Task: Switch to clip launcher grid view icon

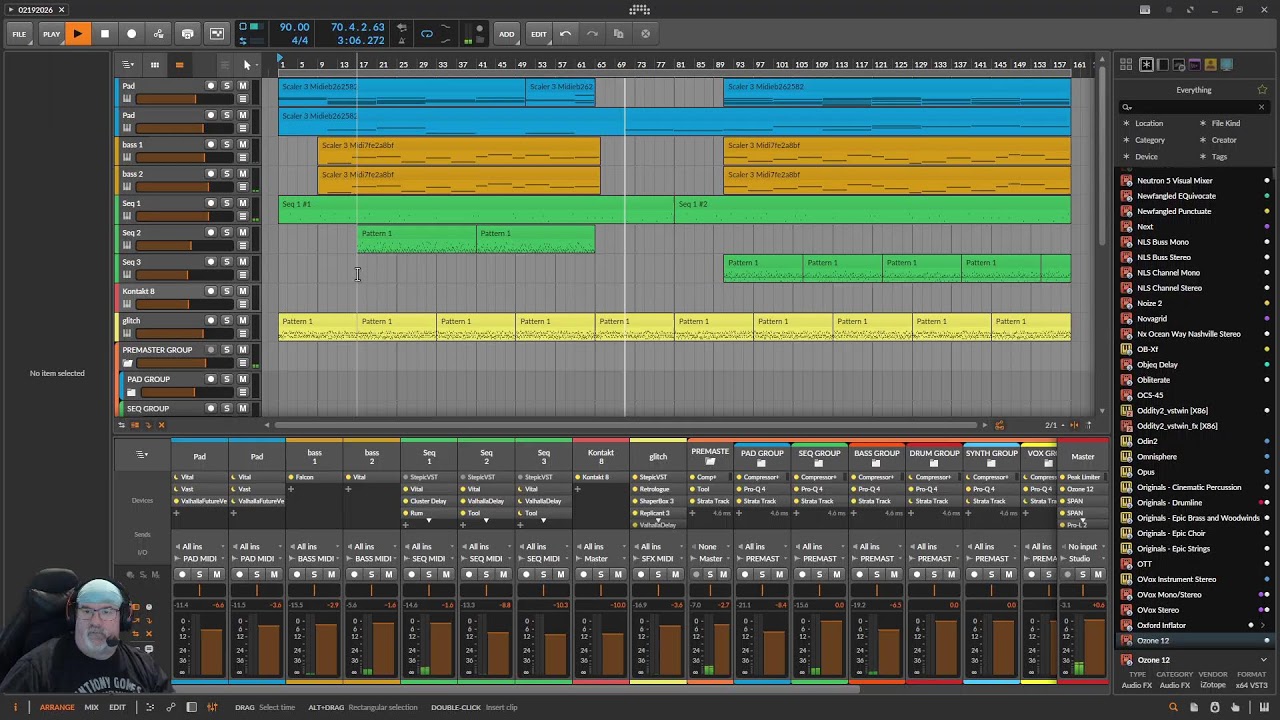Action: tap(154, 65)
